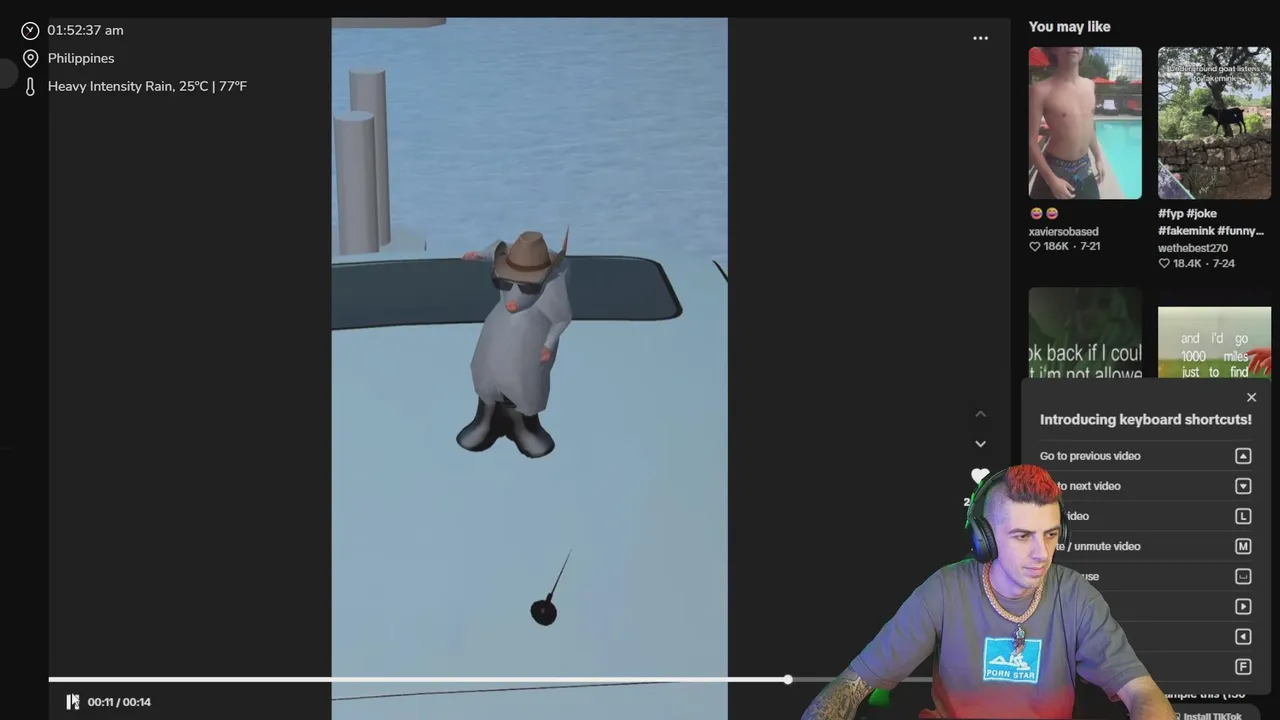The width and height of the screenshot is (1280, 720).
Task: Open xaviersobased pool video thumbnail
Action: [x=1085, y=123]
